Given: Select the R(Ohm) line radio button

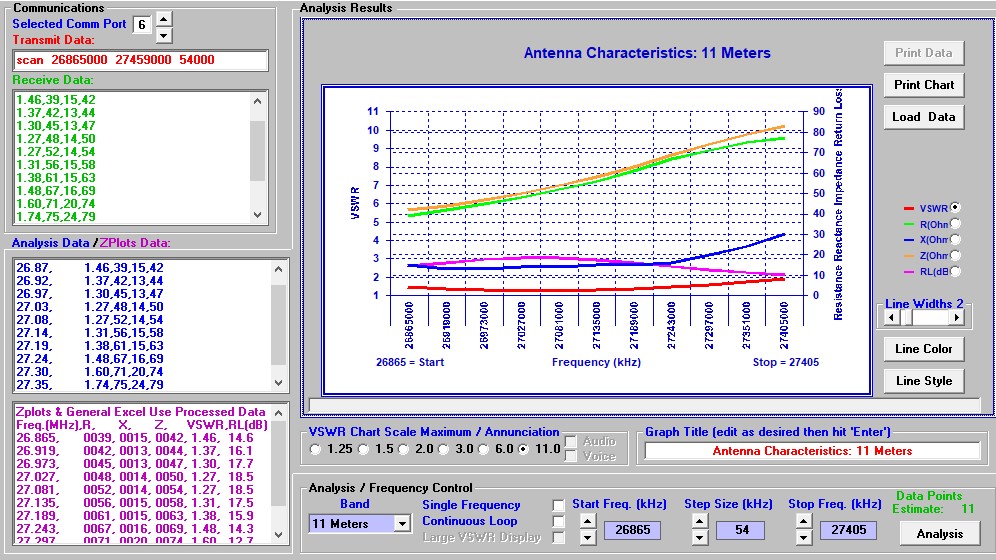Looking at the screenshot, I should (x=955, y=223).
